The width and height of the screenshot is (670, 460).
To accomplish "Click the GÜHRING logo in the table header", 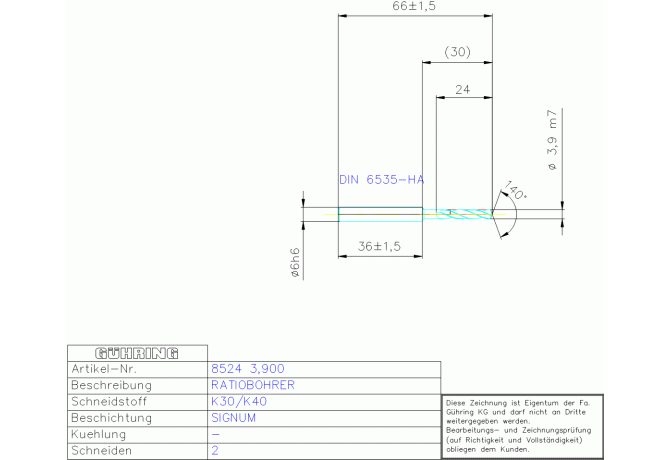I will [x=136, y=353].
